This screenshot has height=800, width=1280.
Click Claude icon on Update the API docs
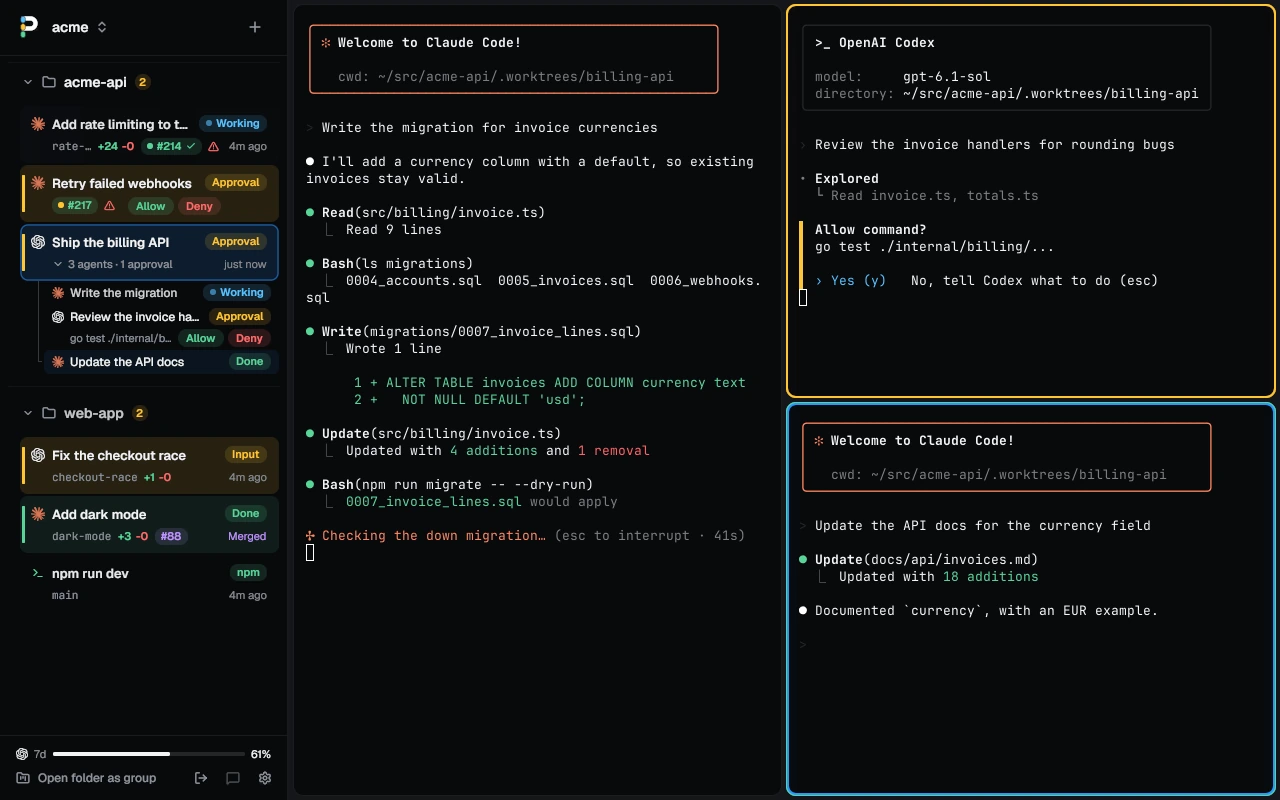(x=58, y=362)
